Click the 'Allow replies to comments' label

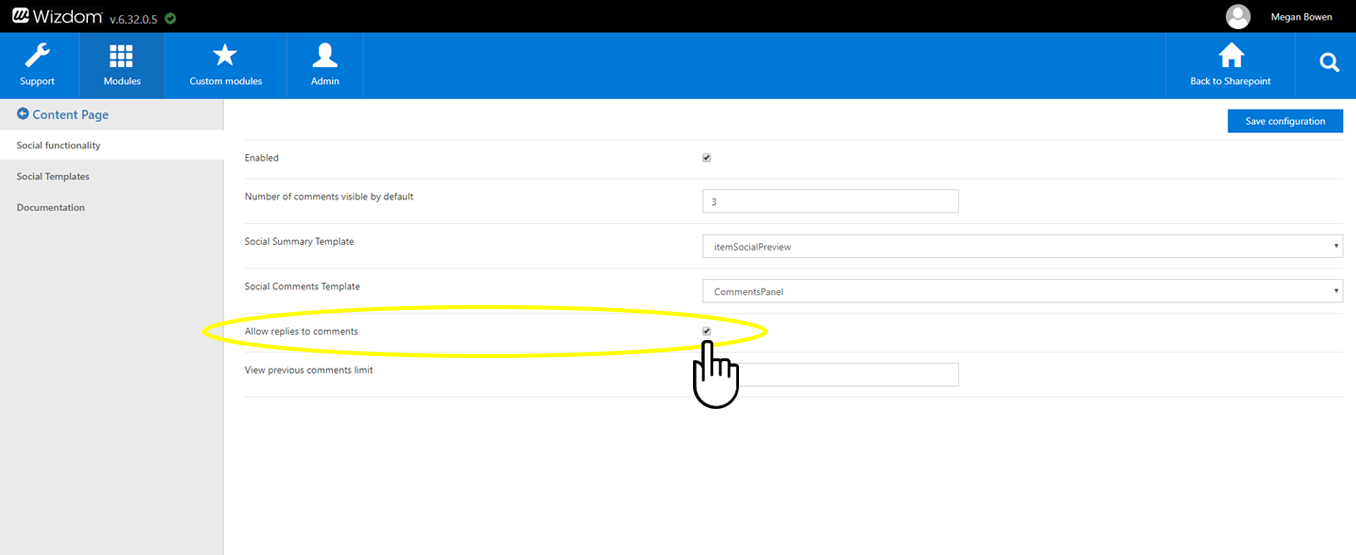click(301, 331)
